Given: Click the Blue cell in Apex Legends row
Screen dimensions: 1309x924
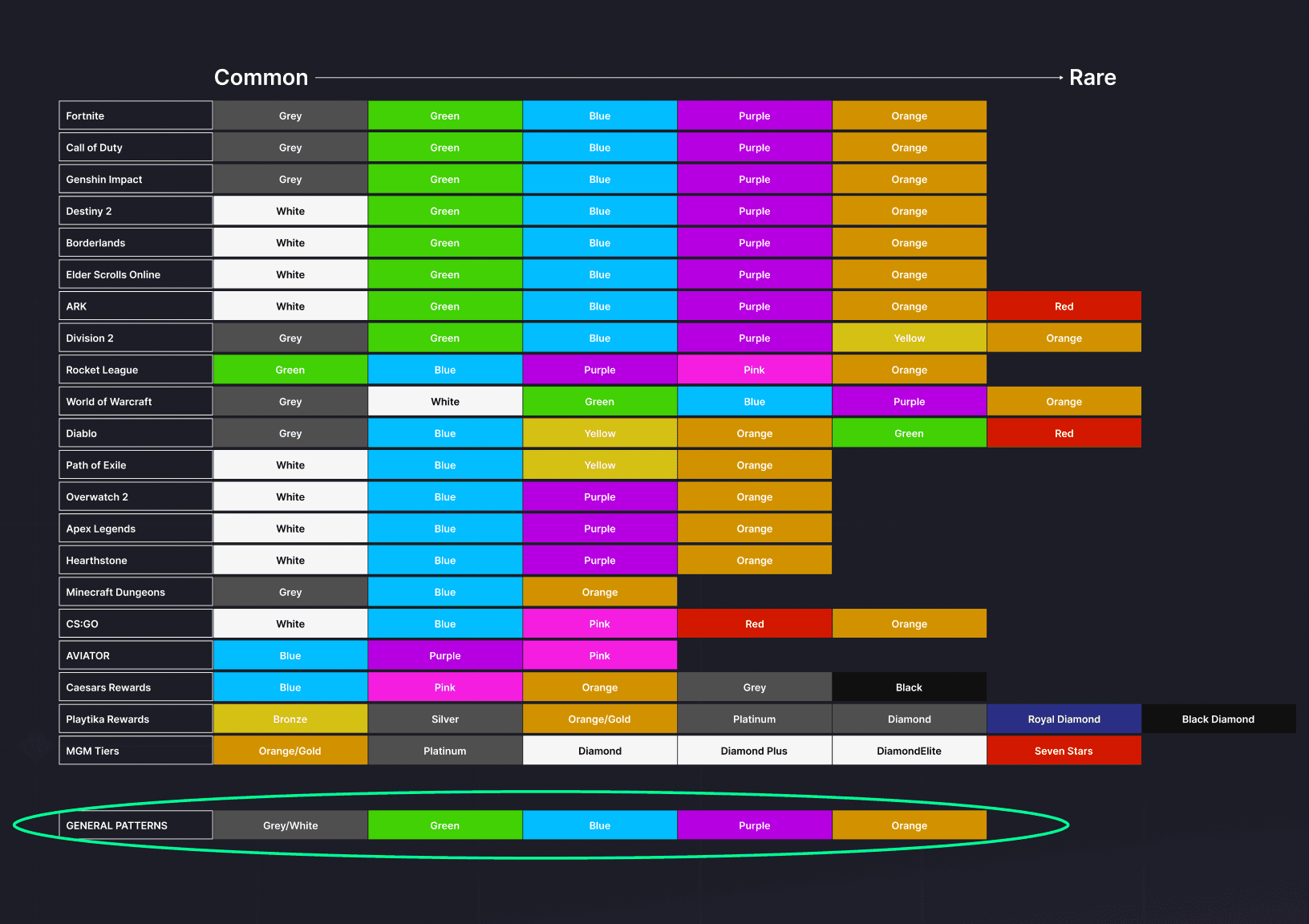Looking at the screenshot, I should (445, 529).
